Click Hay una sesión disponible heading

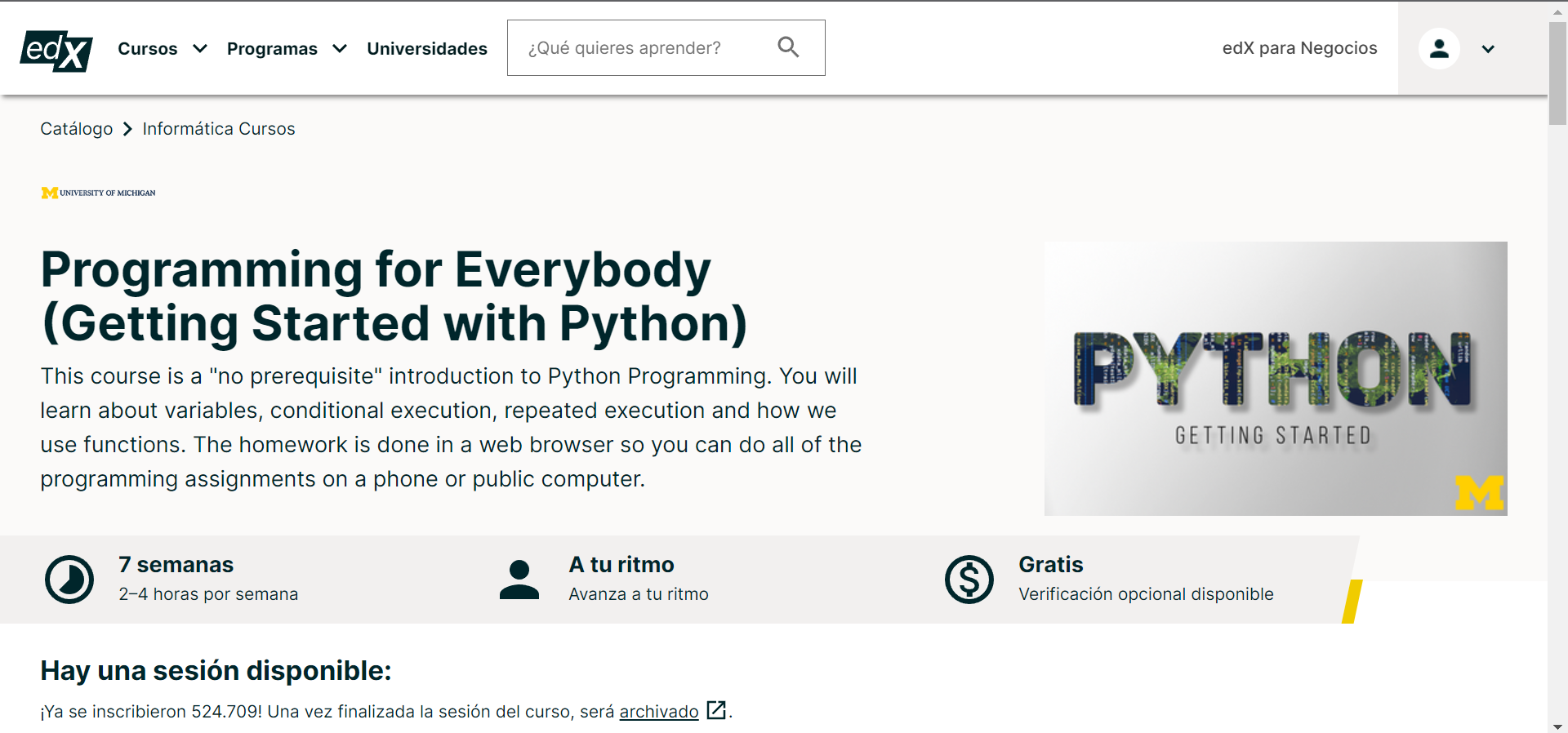click(x=216, y=671)
